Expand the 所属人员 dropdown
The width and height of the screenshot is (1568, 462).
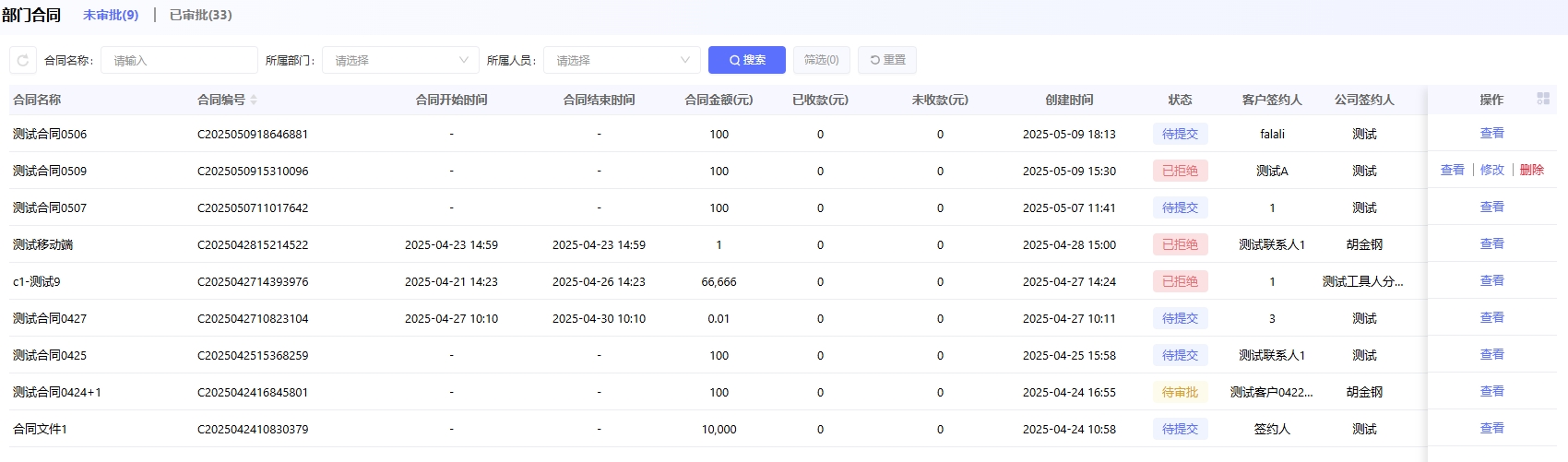click(622, 60)
